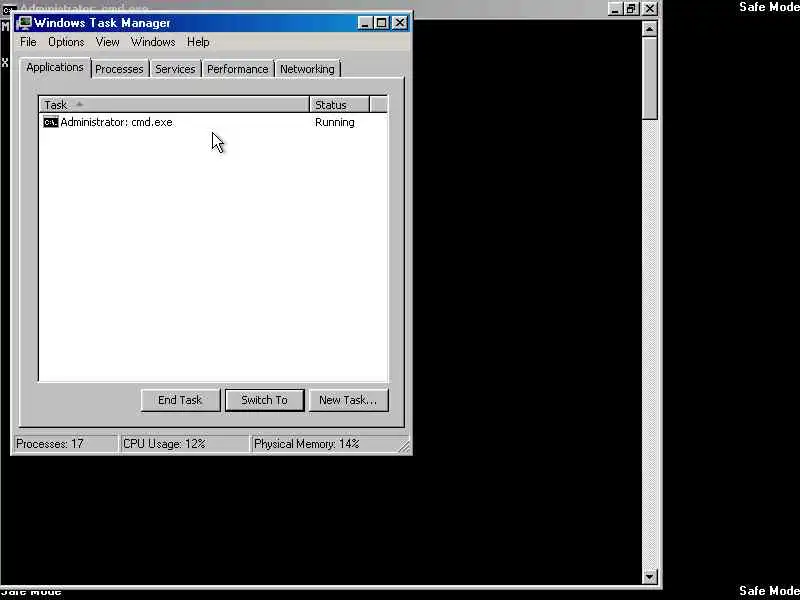
Task: Minimize the cmd.exe window
Action: 616,9
